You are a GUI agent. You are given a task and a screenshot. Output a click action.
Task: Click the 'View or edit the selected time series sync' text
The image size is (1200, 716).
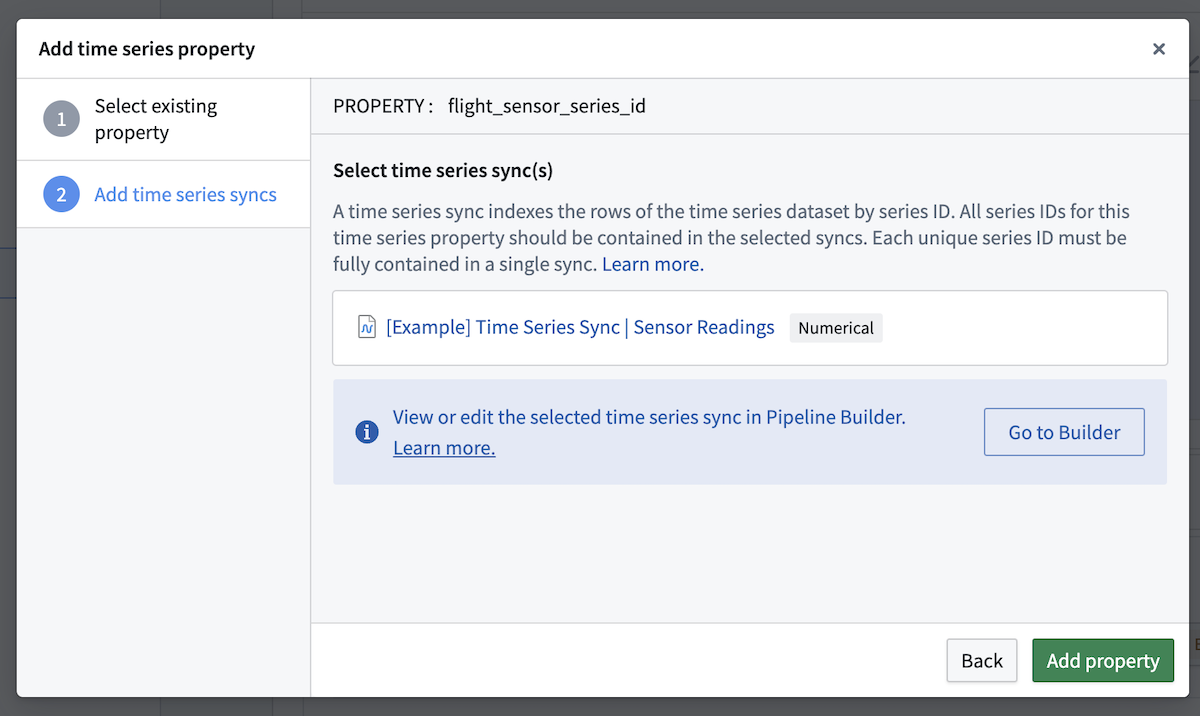649,418
